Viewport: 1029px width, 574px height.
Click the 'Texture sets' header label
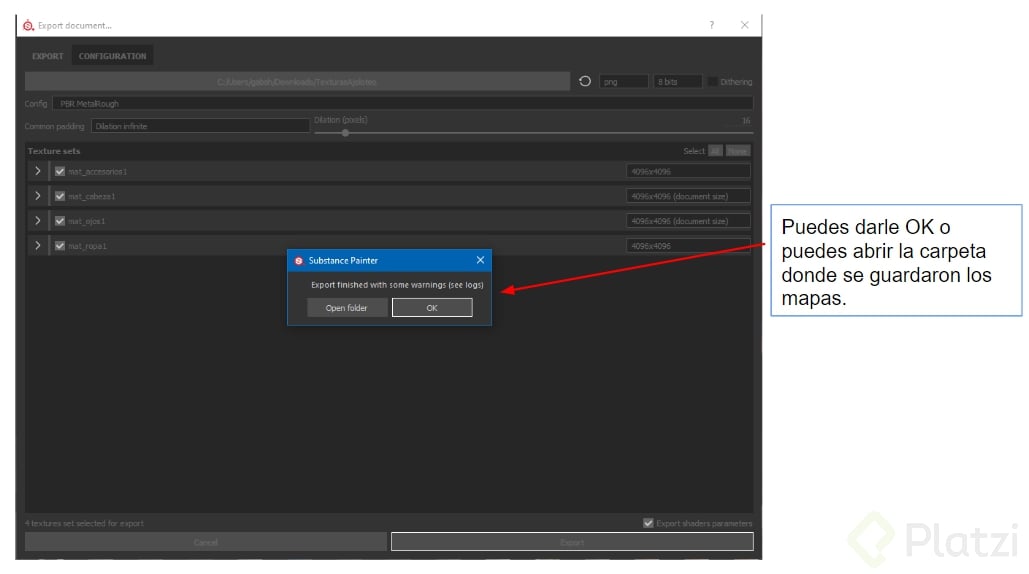pos(54,151)
